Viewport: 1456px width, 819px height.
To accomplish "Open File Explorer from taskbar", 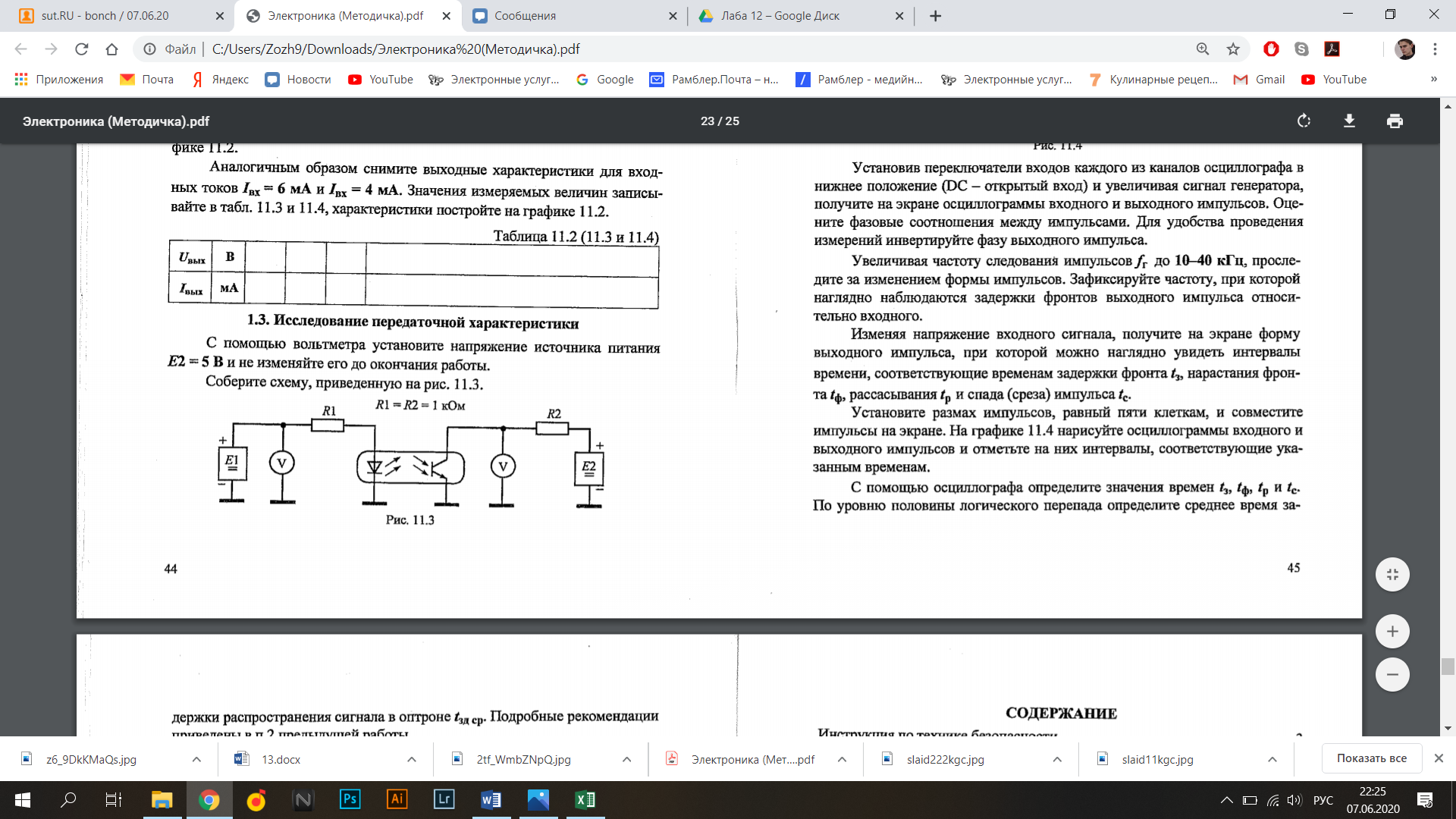I will [x=162, y=800].
